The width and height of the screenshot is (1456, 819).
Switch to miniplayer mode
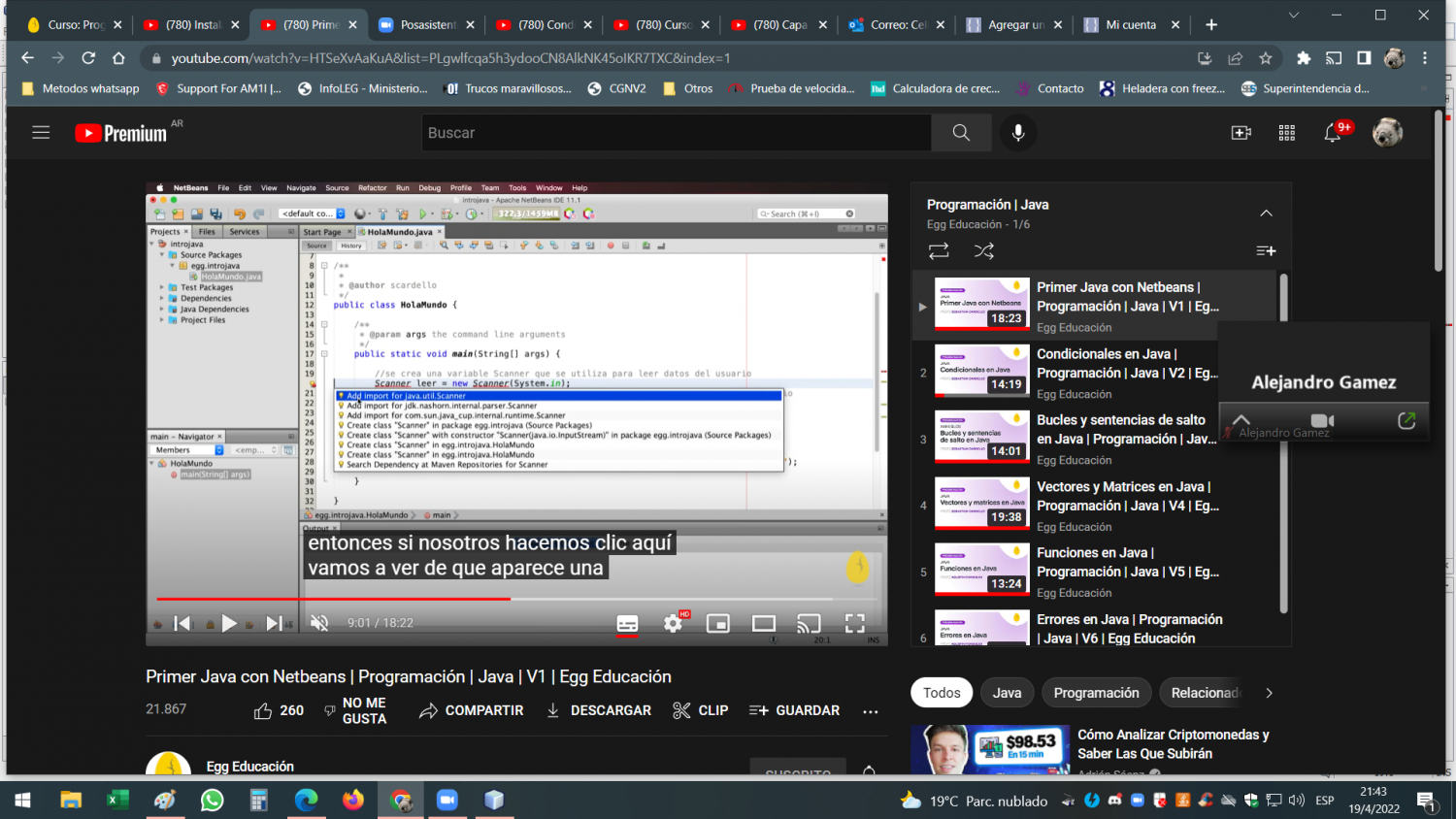pos(718,623)
